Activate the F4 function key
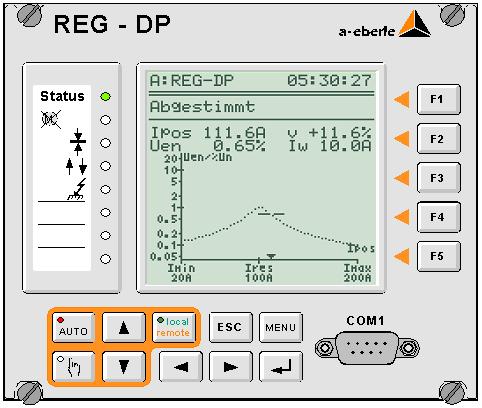Viewport: 482px width, 408px height. click(x=439, y=217)
